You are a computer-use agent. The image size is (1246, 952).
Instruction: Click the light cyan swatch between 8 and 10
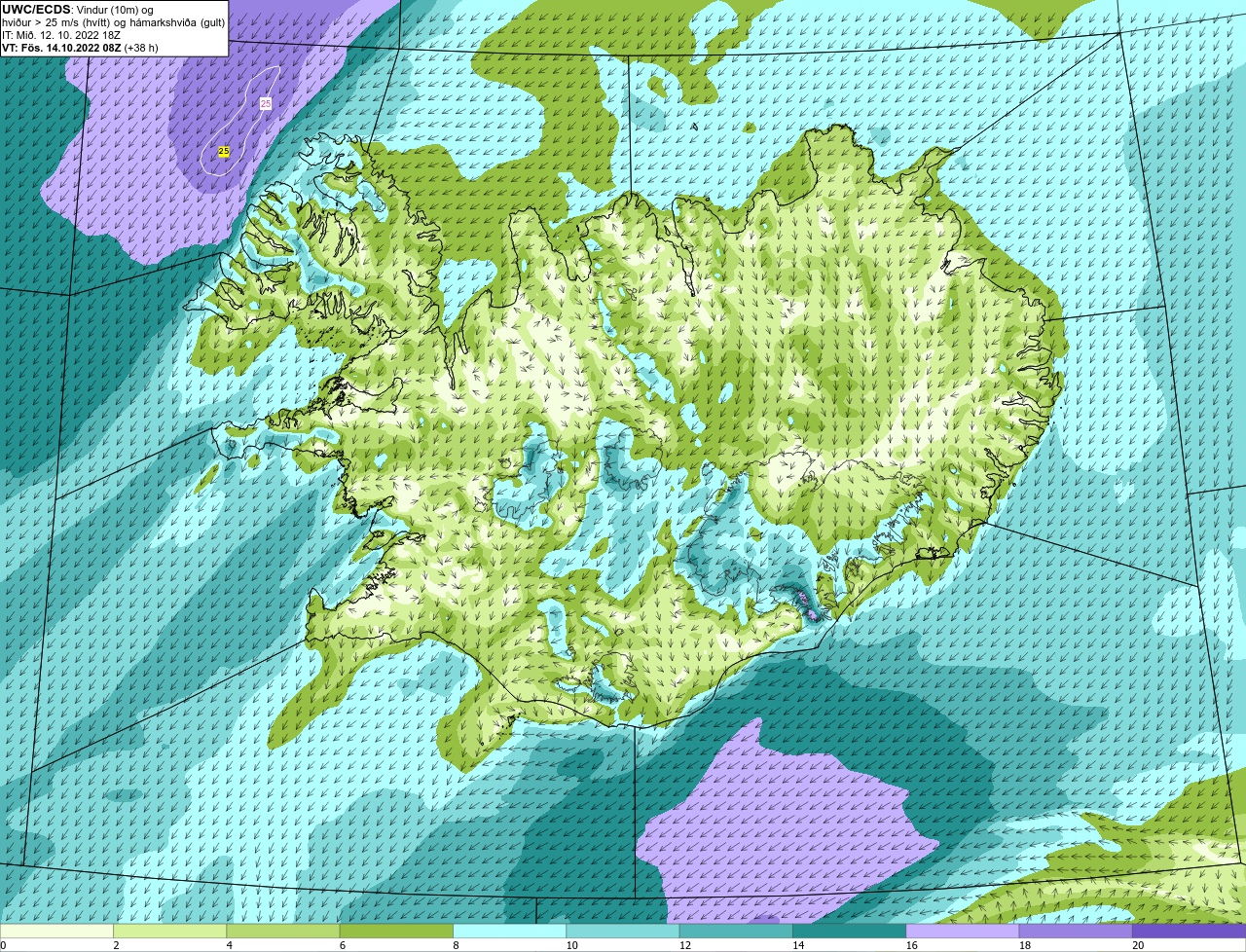coord(510,931)
